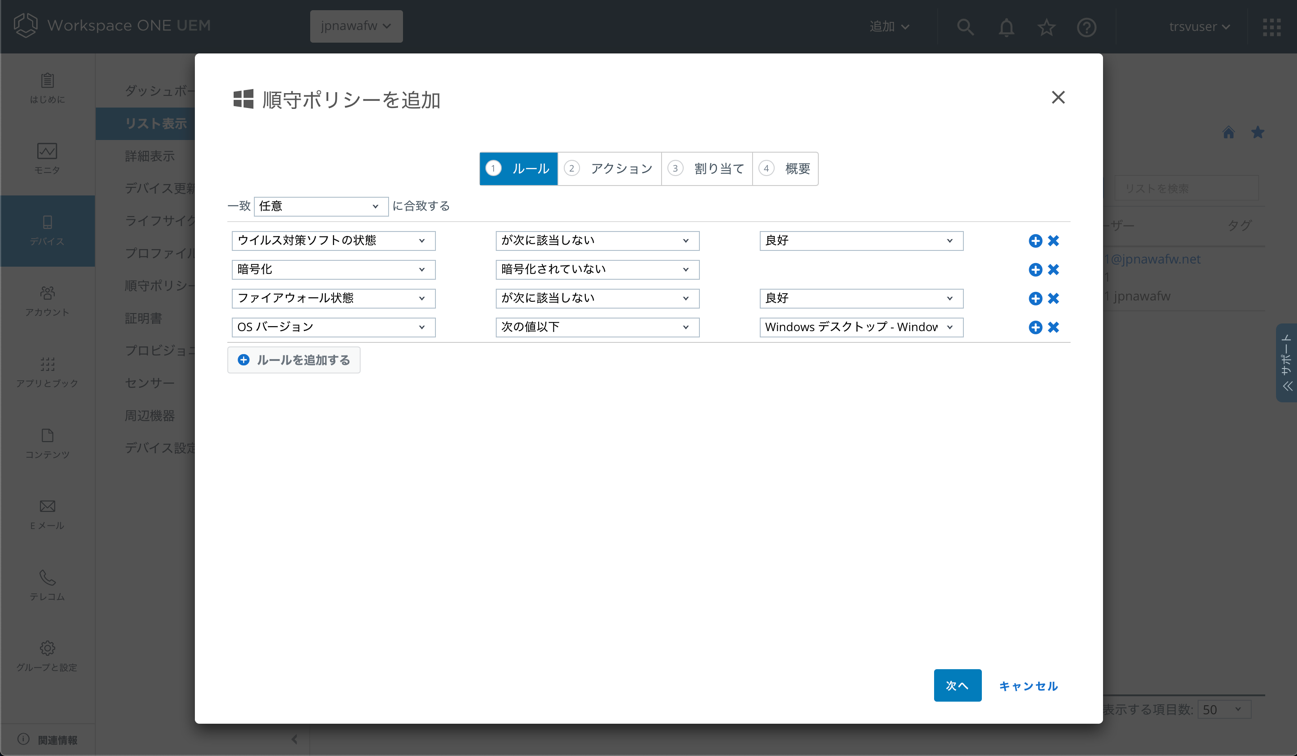1297x756 pixels.
Task: Delete the firewall status rule row
Action: click(1053, 299)
